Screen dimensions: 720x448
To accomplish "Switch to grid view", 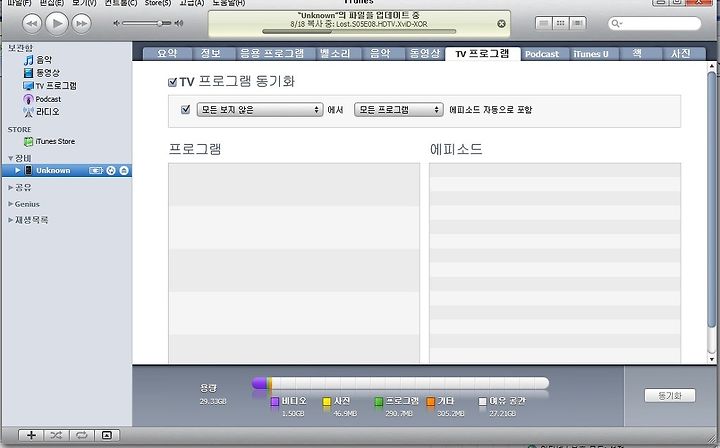I will (x=560, y=23).
